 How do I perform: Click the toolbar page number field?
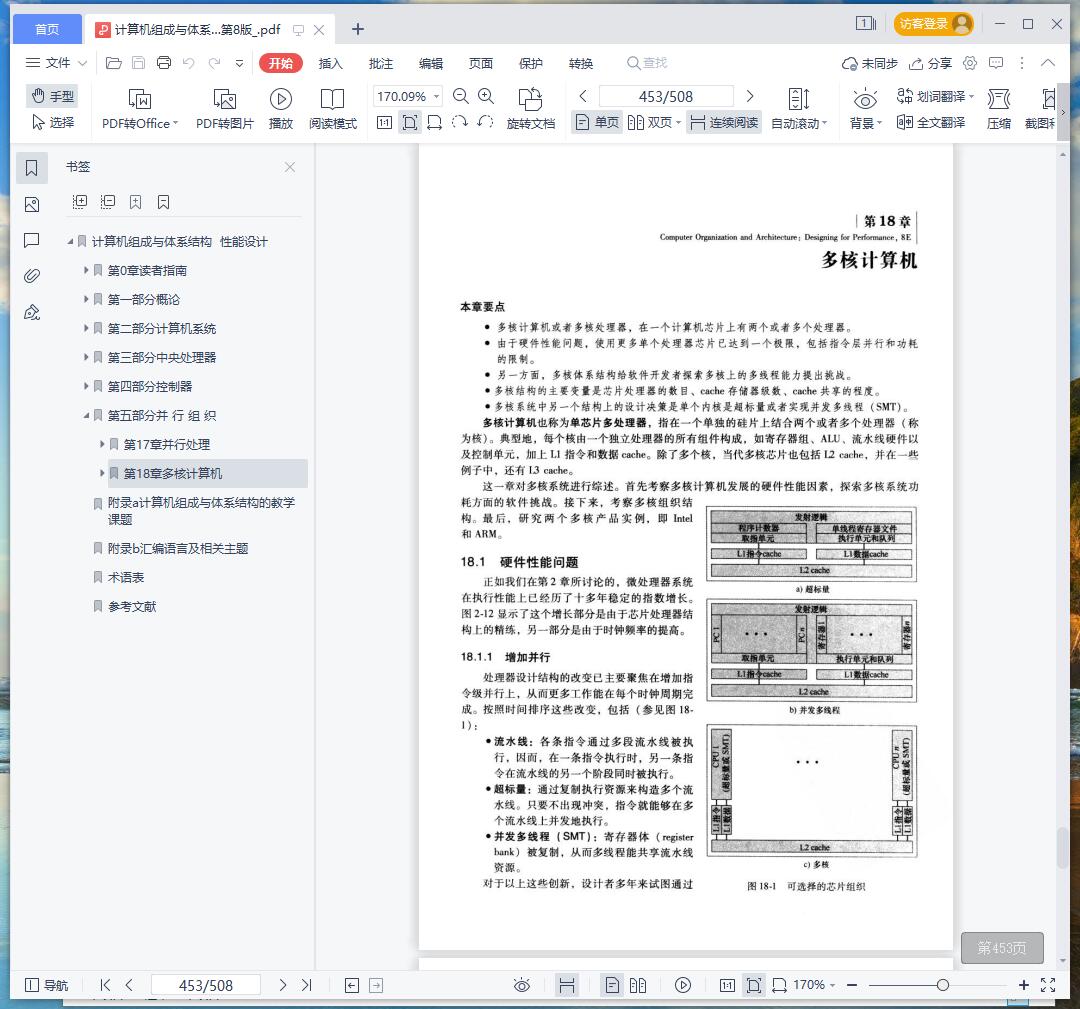[666, 96]
